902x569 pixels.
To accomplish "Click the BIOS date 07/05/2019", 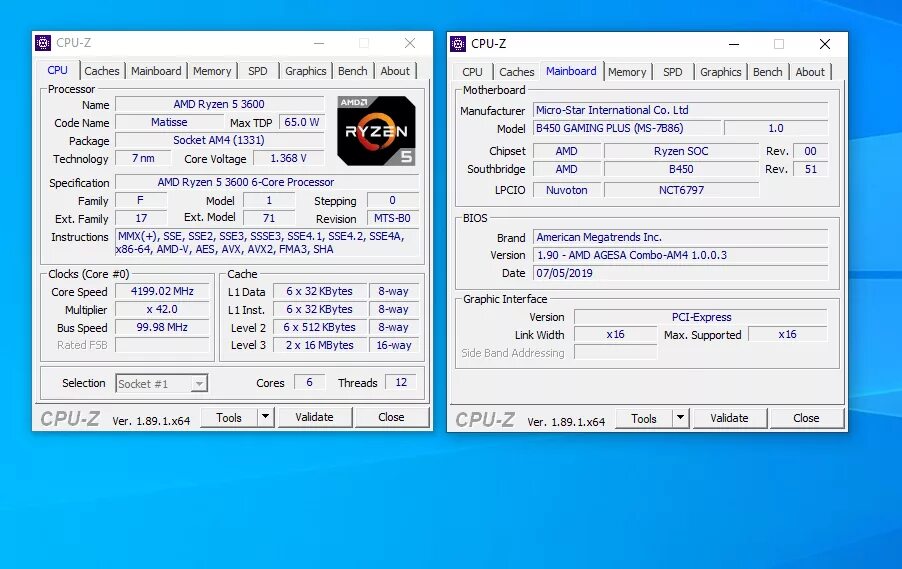I will coord(681,273).
